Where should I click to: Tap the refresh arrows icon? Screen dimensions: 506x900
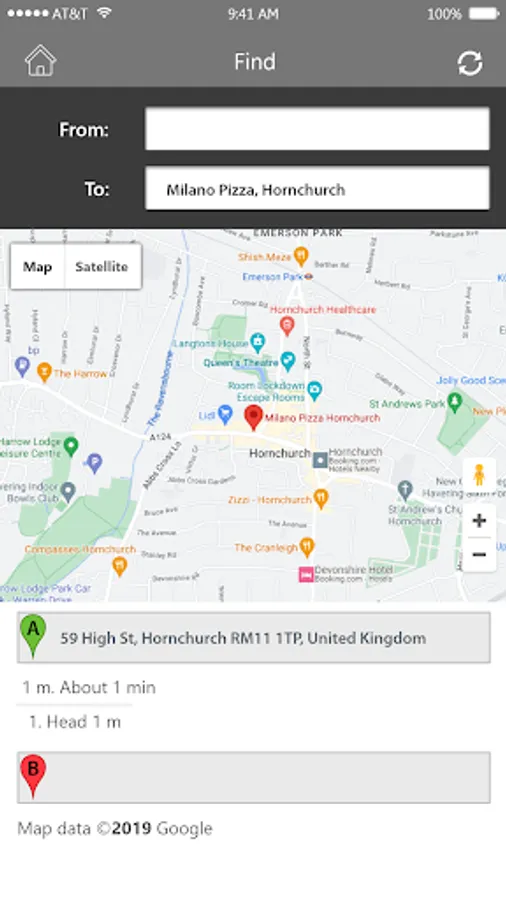coord(470,63)
